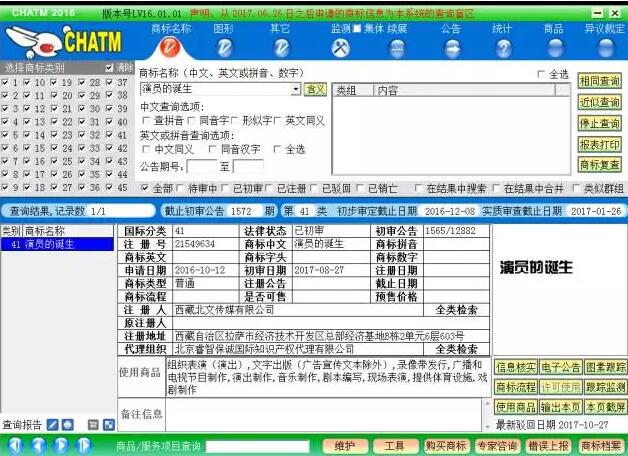Click the 维护 bottom button
The height and width of the screenshot is (456, 628).
point(345,446)
